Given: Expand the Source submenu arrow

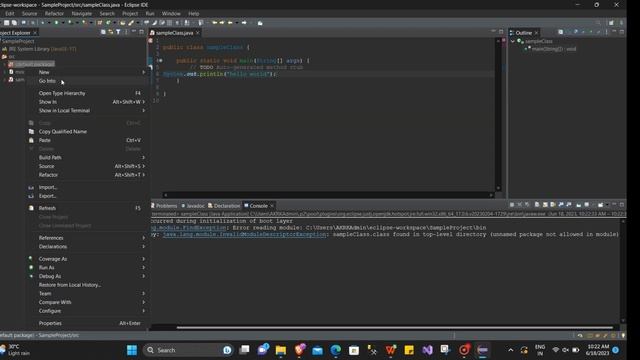Looking at the screenshot, I should (x=143, y=166).
